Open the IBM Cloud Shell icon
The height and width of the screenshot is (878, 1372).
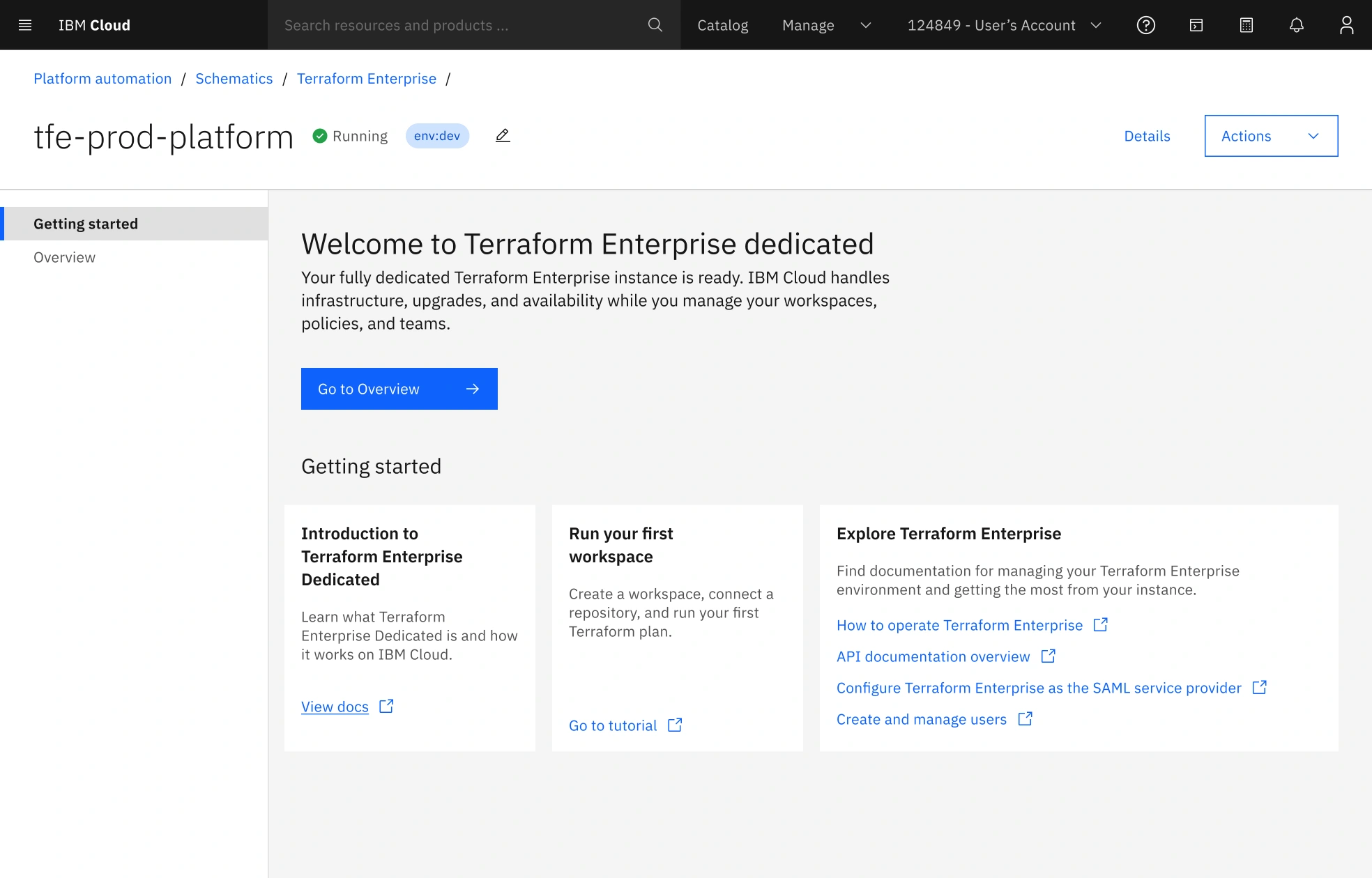[x=1196, y=25]
